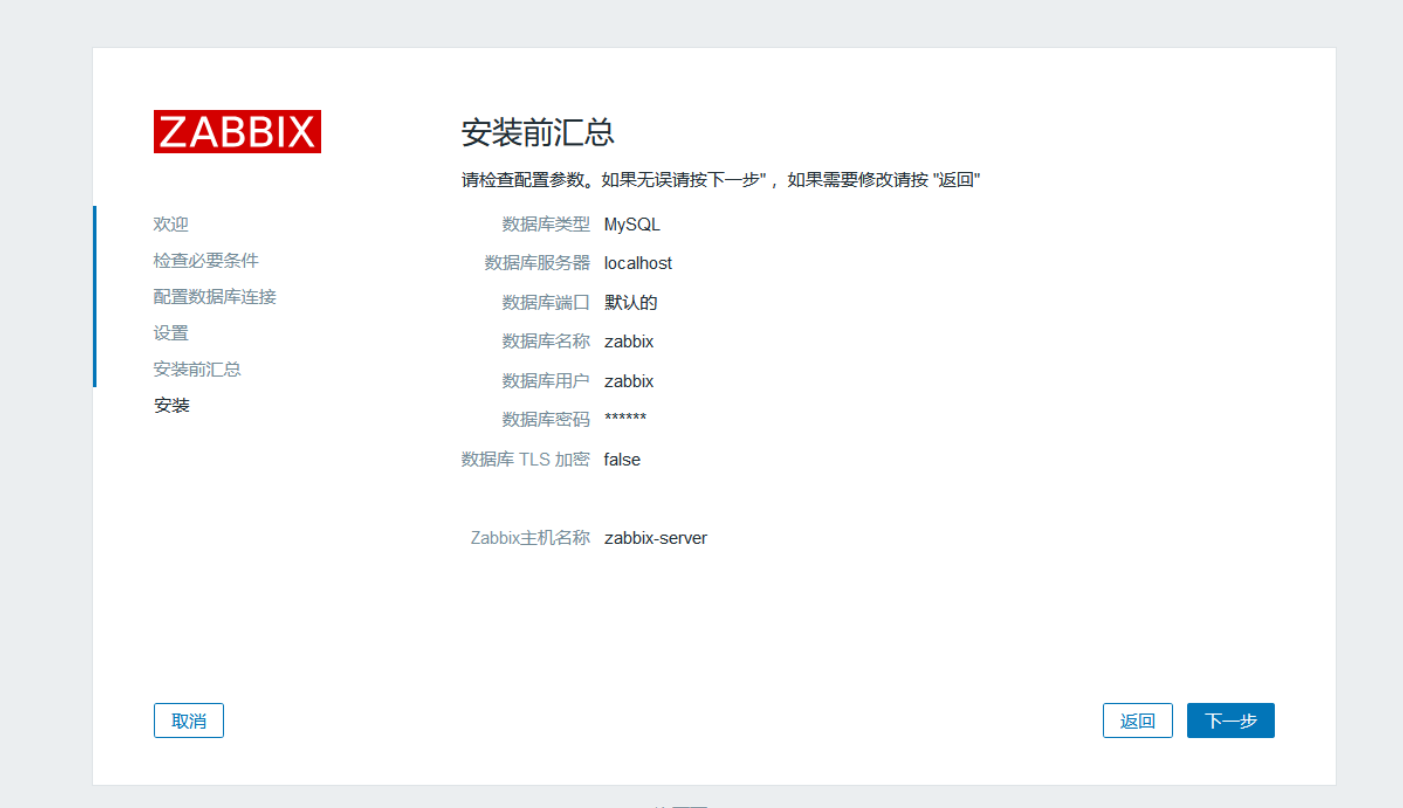
Task: Click the 请检查配置参数 instruction text
Action: pos(720,180)
